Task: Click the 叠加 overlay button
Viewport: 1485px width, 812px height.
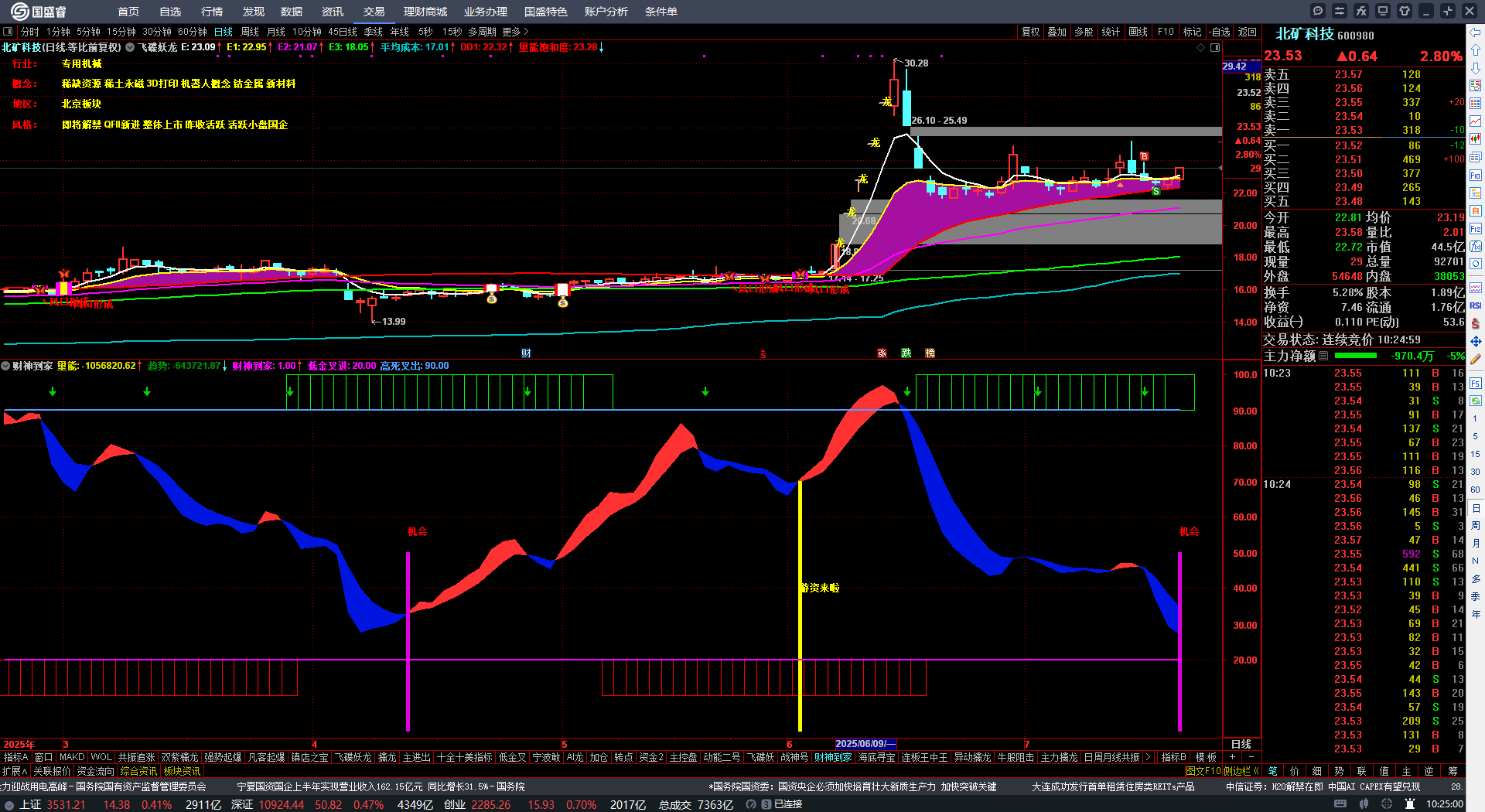Action: pyautogui.click(x=1057, y=32)
